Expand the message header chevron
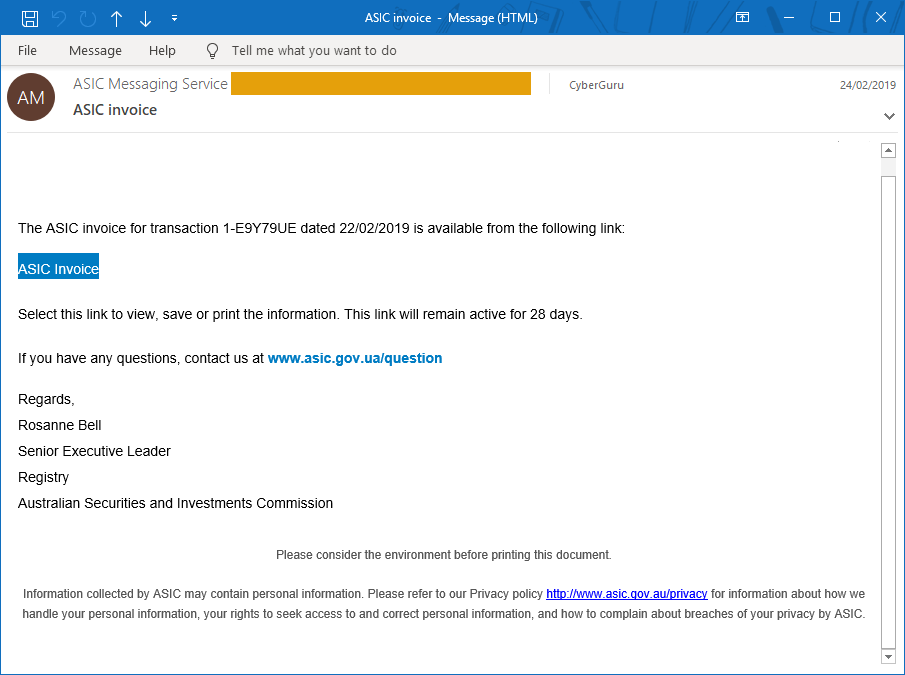Image resolution: width=905 pixels, height=675 pixels. [x=889, y=116]
